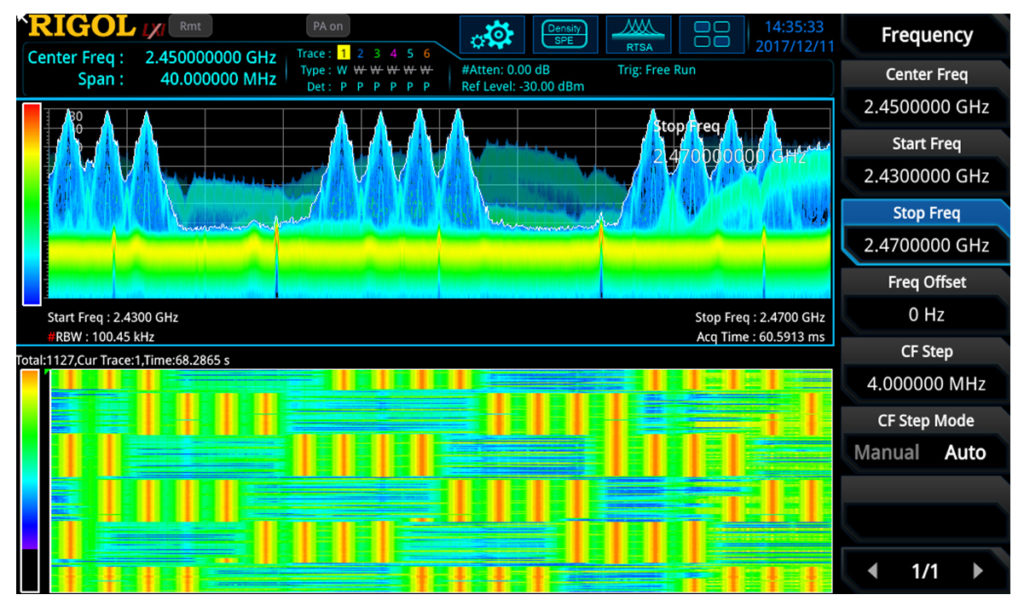Screen dimensions: 1024x606
Task: Go to previous softkey page with left arrow
Action: (872, 570)
